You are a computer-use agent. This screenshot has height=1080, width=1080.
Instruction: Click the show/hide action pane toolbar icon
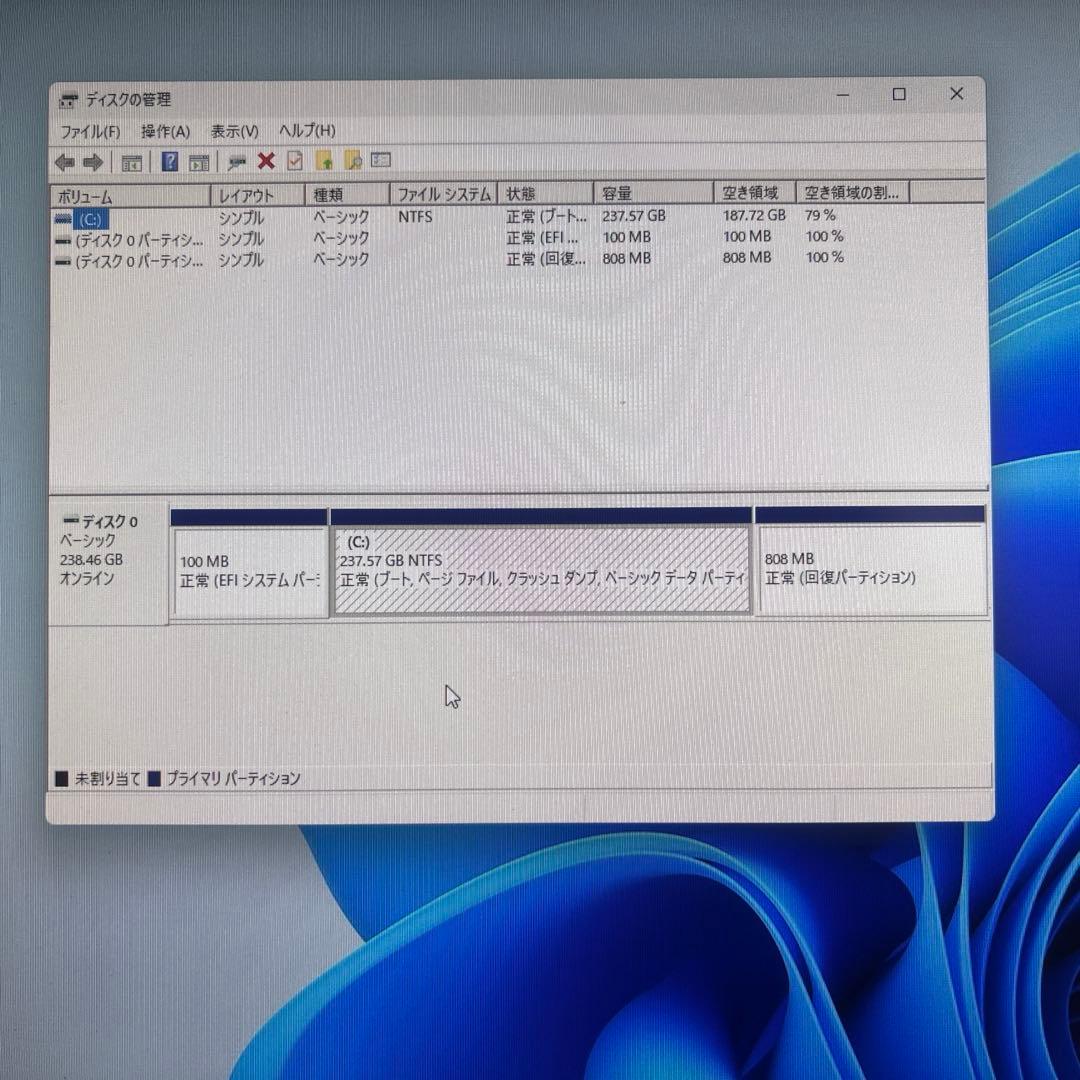point(200,161)
